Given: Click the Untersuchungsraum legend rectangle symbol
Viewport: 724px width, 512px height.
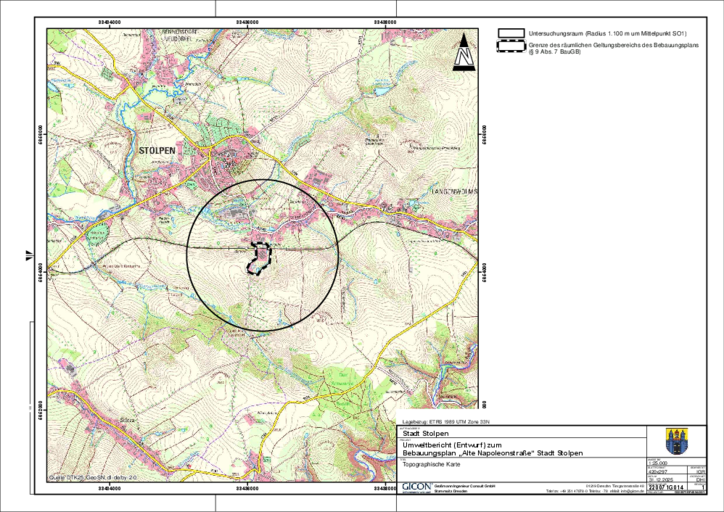Looking at the screenshot, I should [511, 33].
